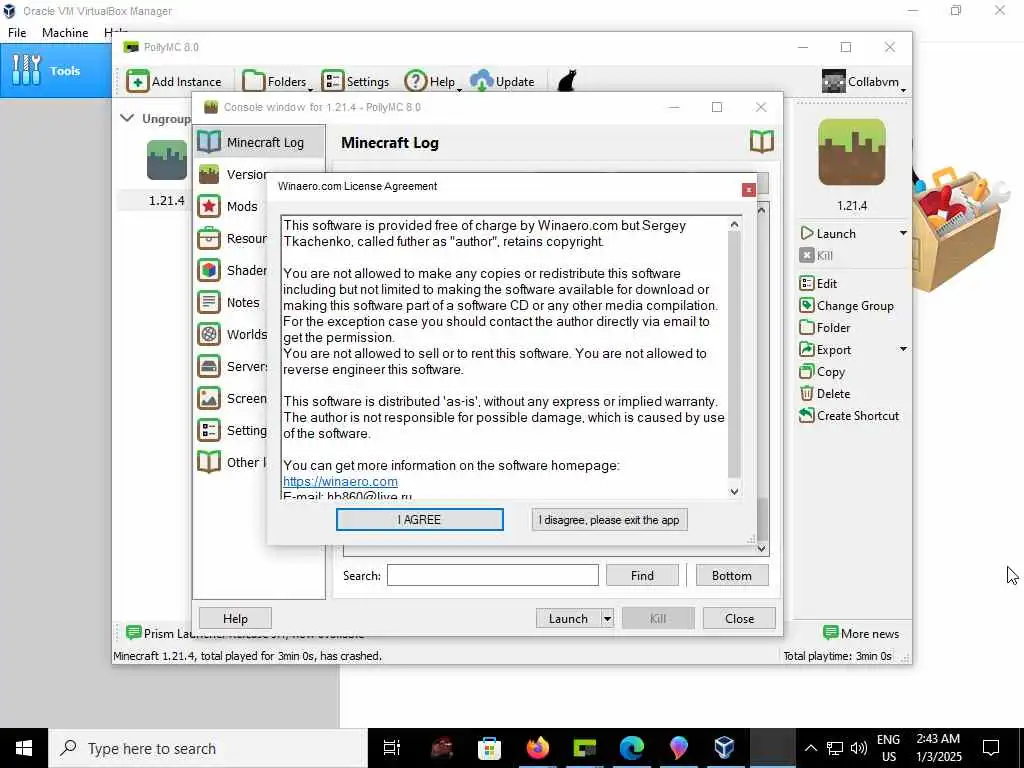Click the license text scroll up arrow
Screen dimensions: 1024x768
(x=734, y=225)
